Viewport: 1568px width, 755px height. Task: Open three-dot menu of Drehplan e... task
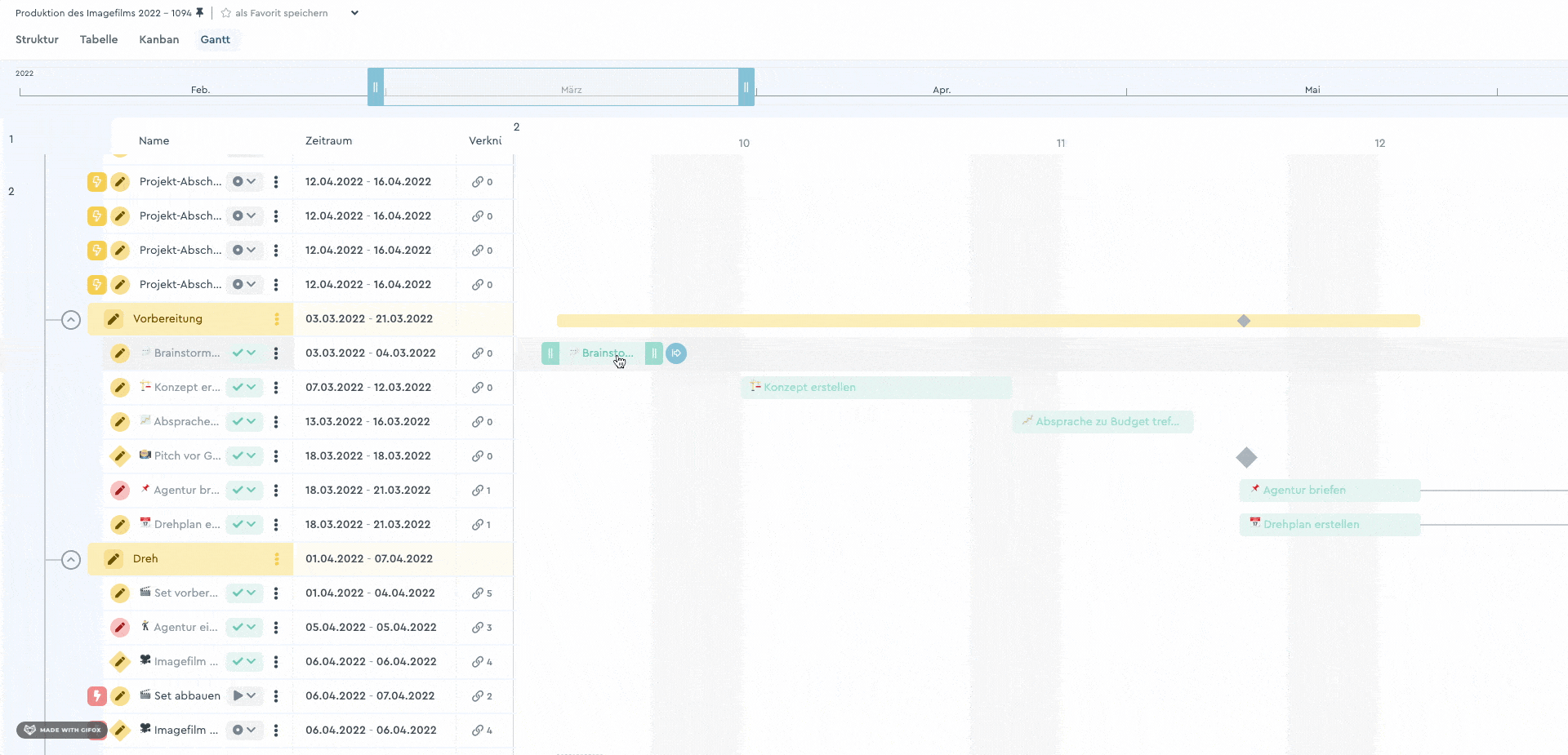[276, 525]
